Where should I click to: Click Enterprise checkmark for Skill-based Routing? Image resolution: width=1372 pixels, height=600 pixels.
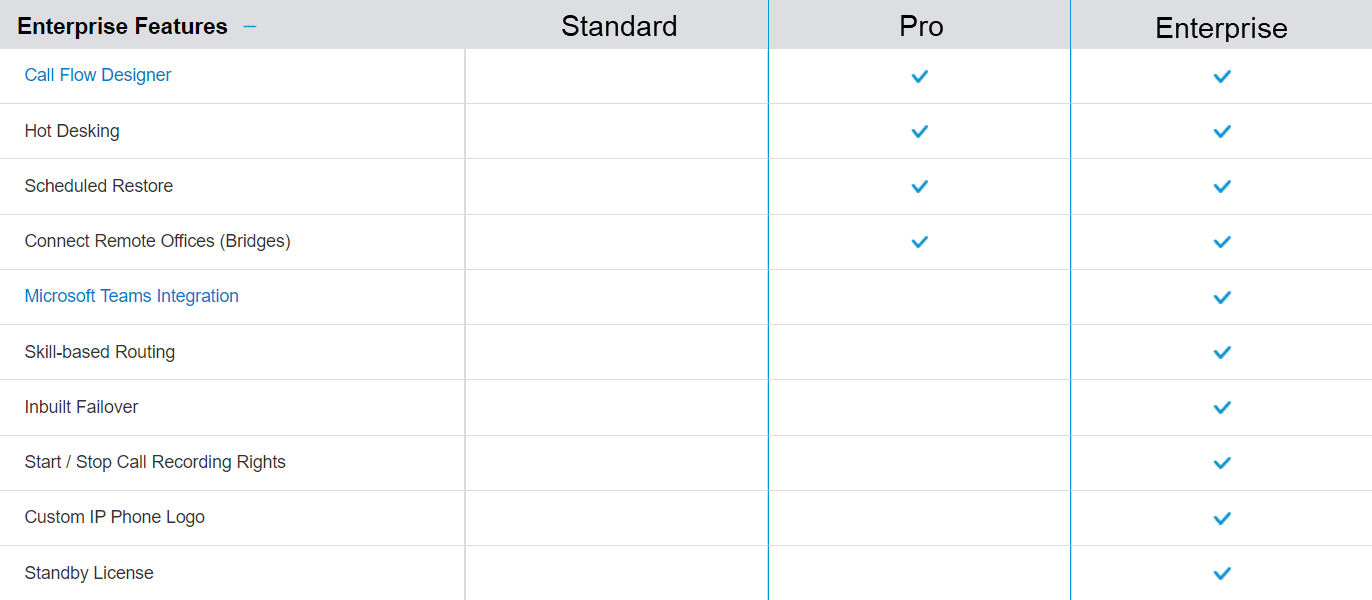(x=1221, y=352)
